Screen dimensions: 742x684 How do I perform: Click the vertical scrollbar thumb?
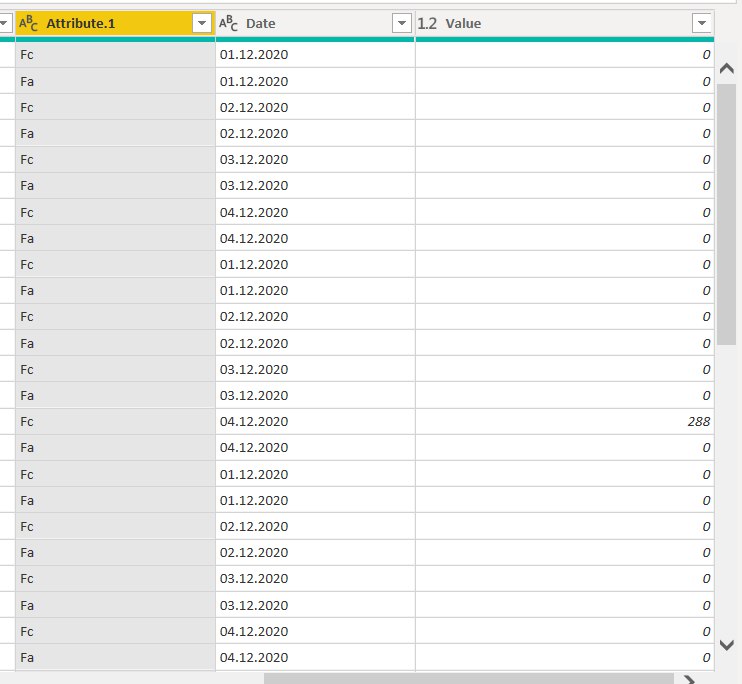point(726,214)
